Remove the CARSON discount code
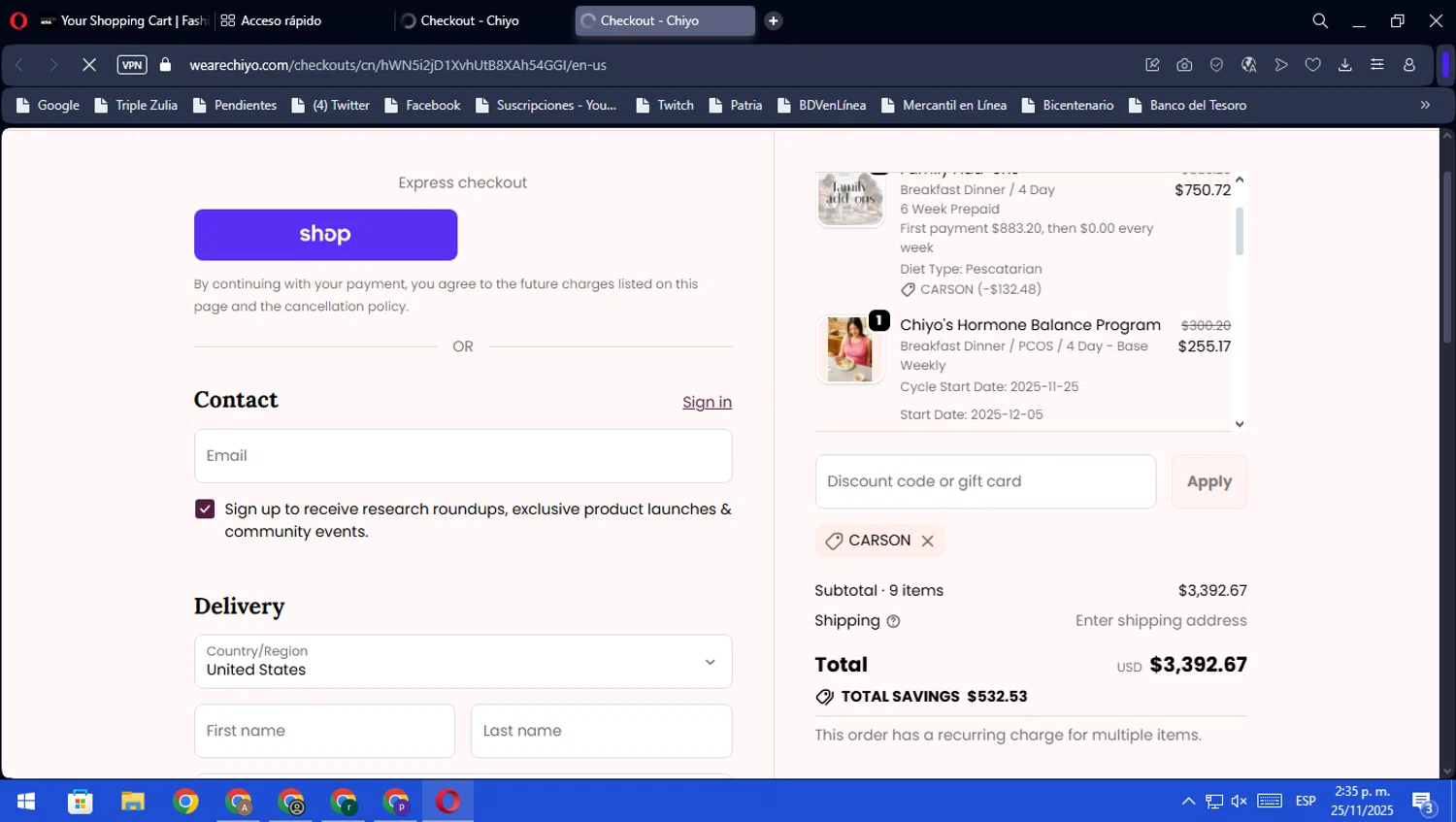1456x822 pixels. tap(928, 541)
